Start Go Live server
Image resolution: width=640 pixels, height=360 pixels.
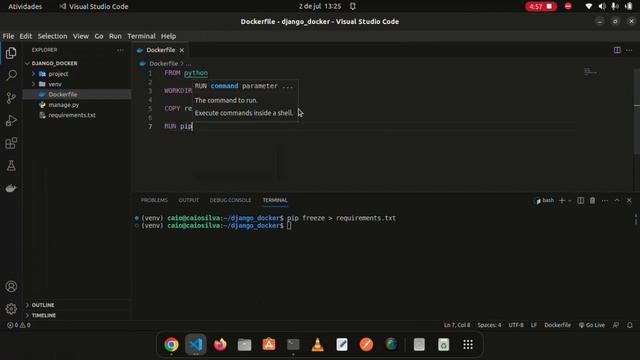pos(591,325)
